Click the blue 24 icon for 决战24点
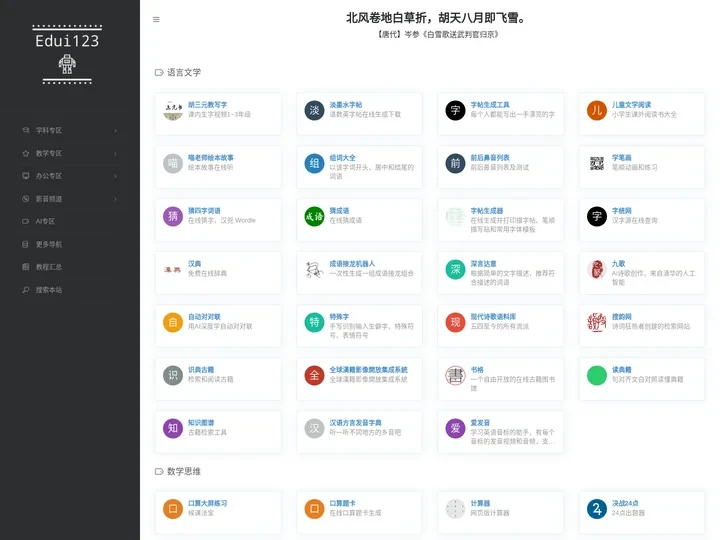 click(596, 509)
